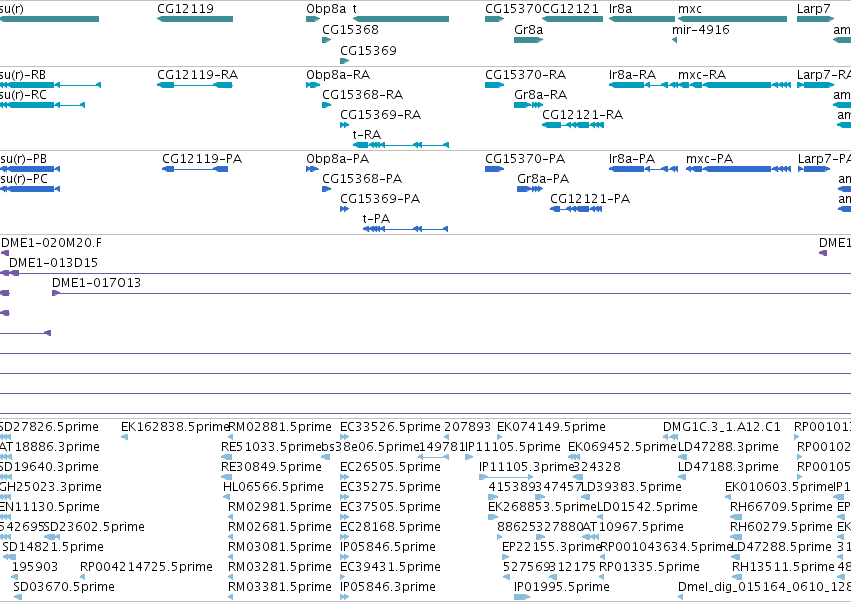The width and height of the screenshot is (851, 602).
Task: Select the su(r)-RB transcript
Action: 50,85
